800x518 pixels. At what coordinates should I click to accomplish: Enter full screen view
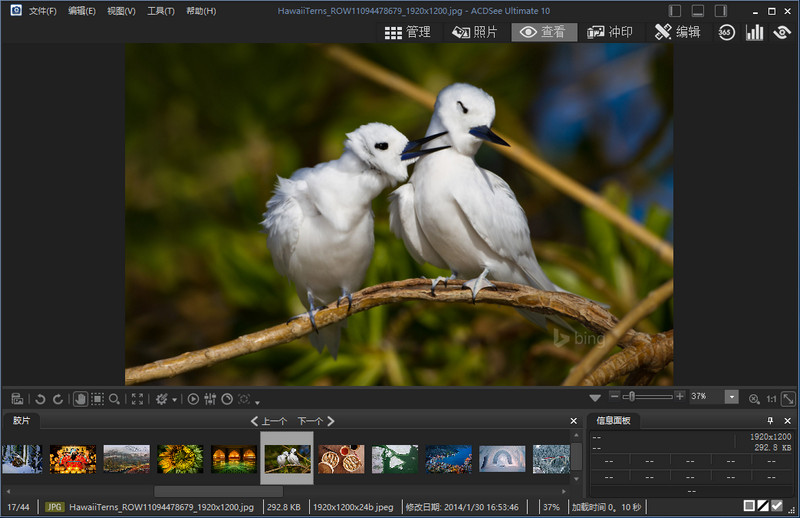pos(137,398)
